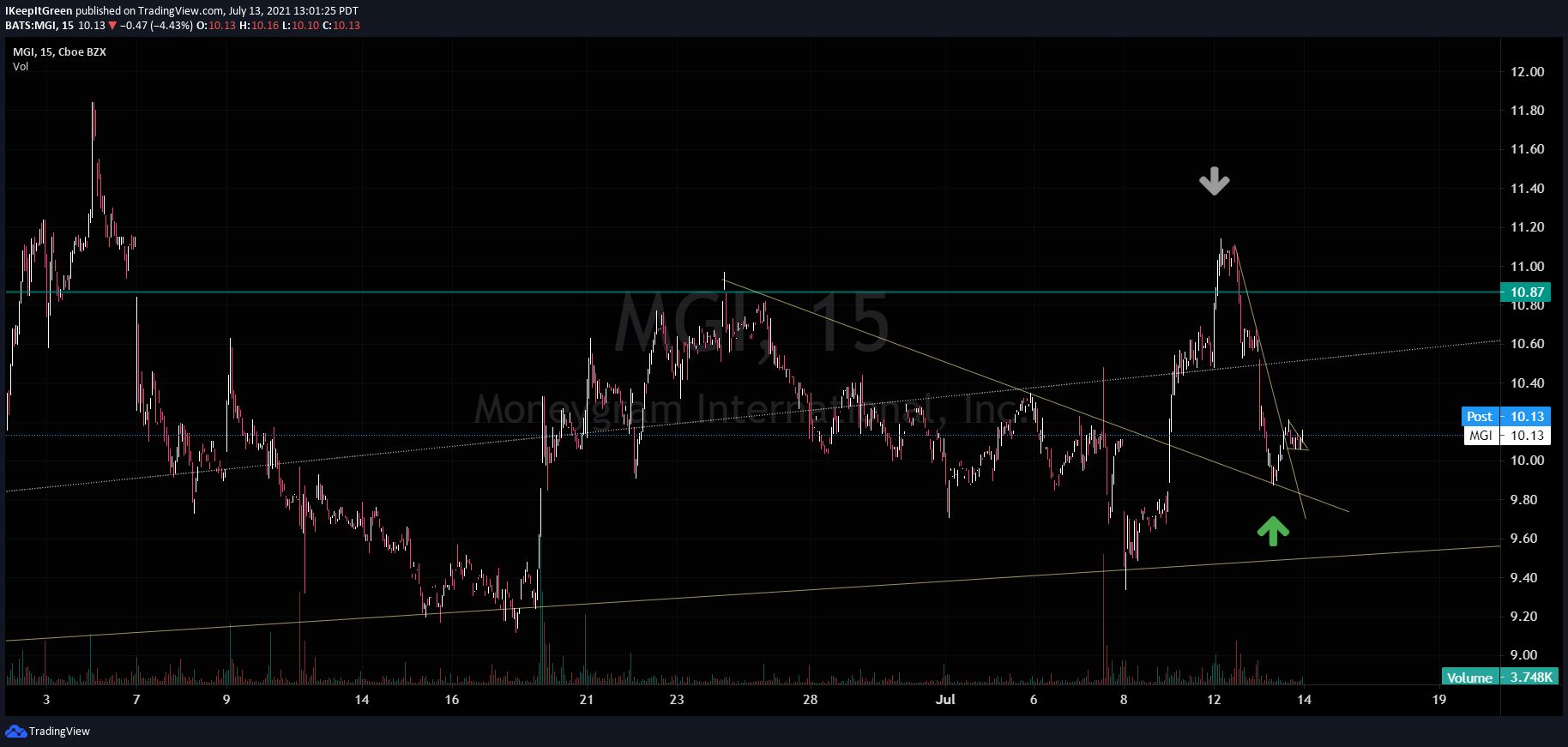This screenshot has width=1568, height=747.
Task: Click the 11.40 price axis label
Action: pyautogui.click(x=1527, y=188)
